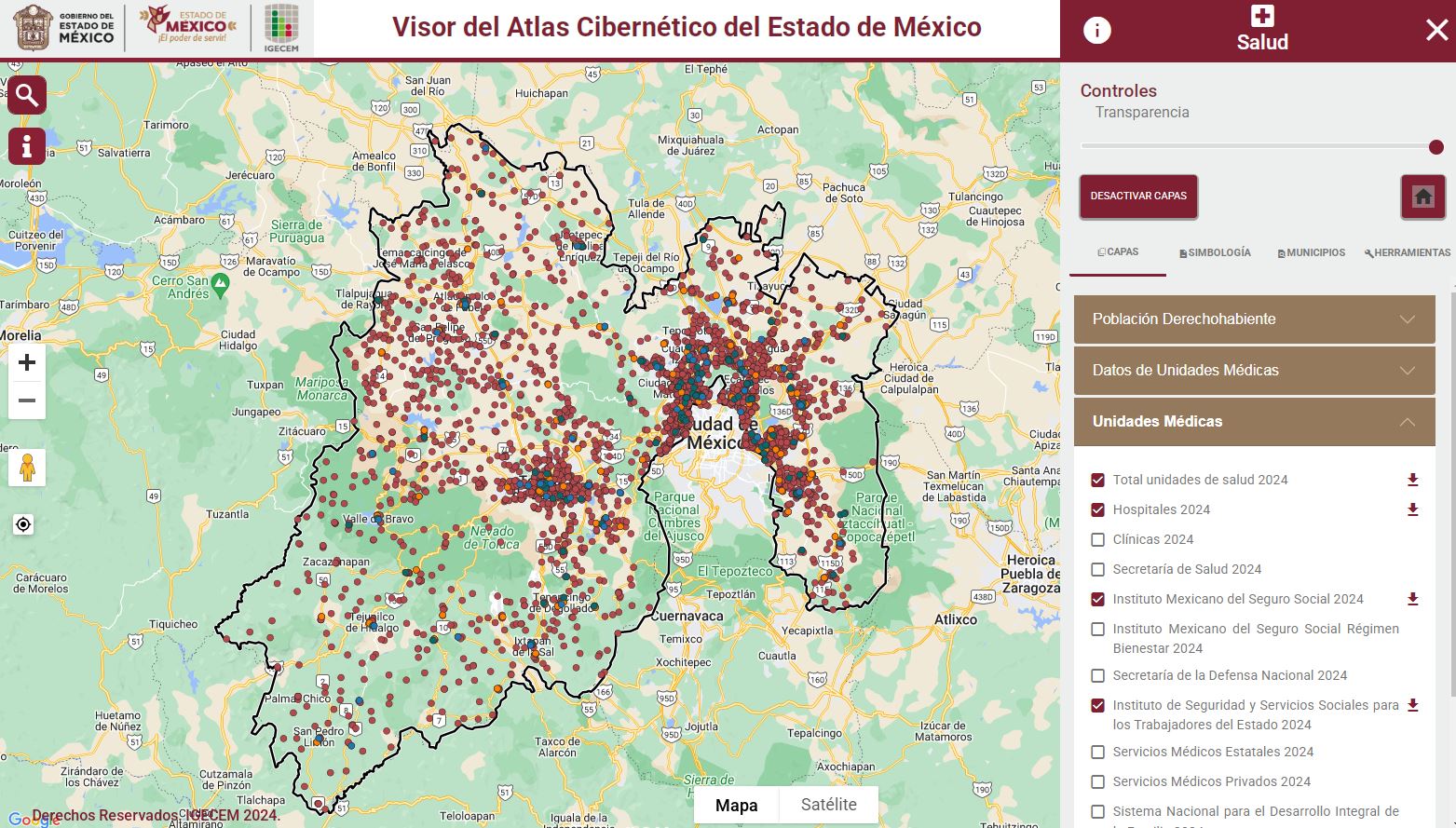Image resolution: width=1456 pixels, height=828 pixels.
Task: Expand the Población Derechohabiente section
Action: 1253,319
